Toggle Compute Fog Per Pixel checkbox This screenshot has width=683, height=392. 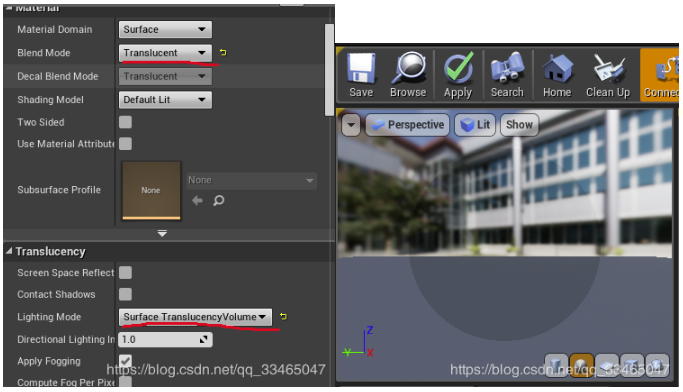(x=125, y=382)
